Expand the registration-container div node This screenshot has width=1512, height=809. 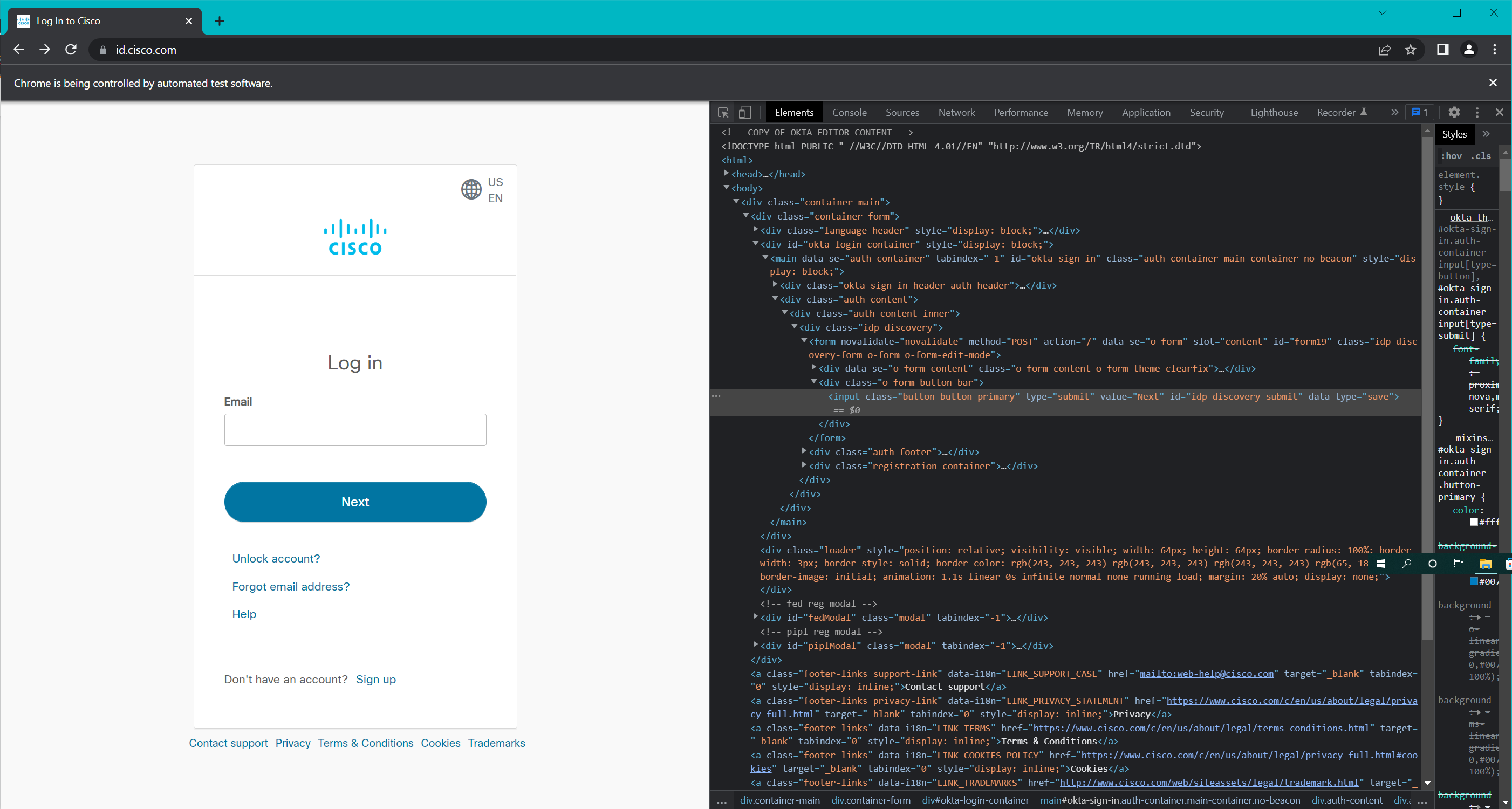805,466
